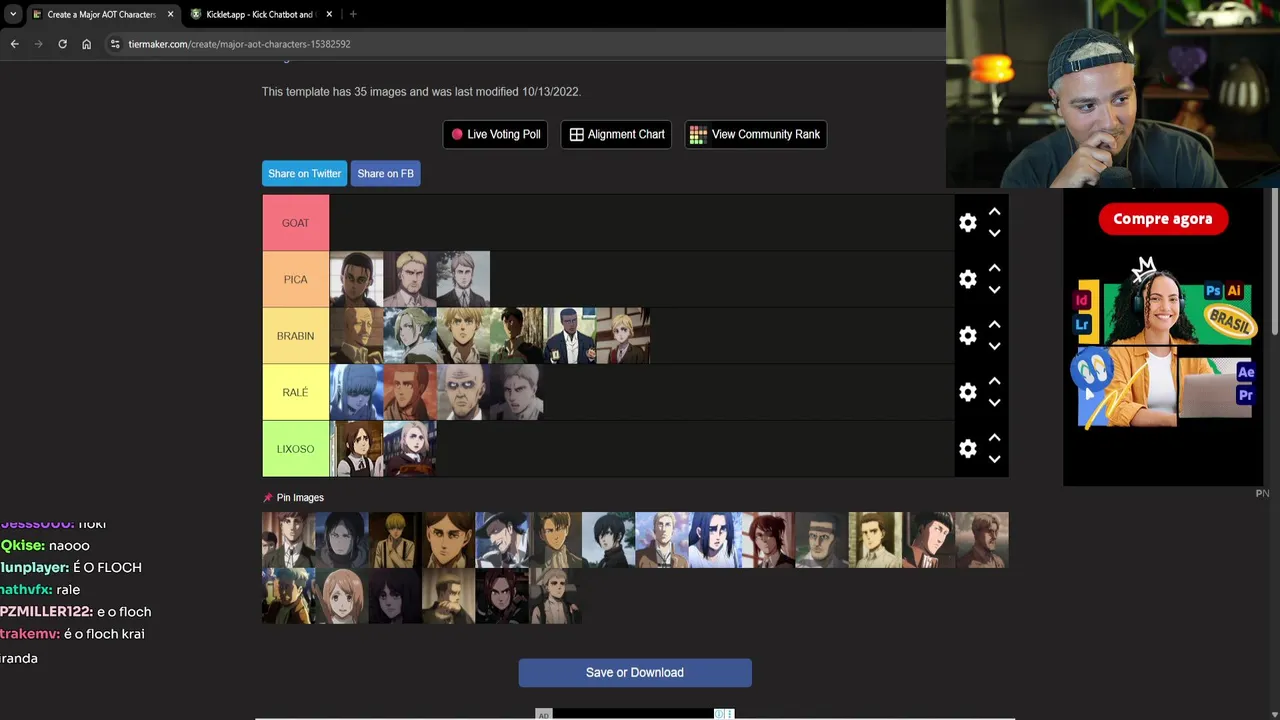The height and width of the screenshot is (720, 1280).
Task: Move LIXOSO tier down with arrow
Action: point(994,459)
